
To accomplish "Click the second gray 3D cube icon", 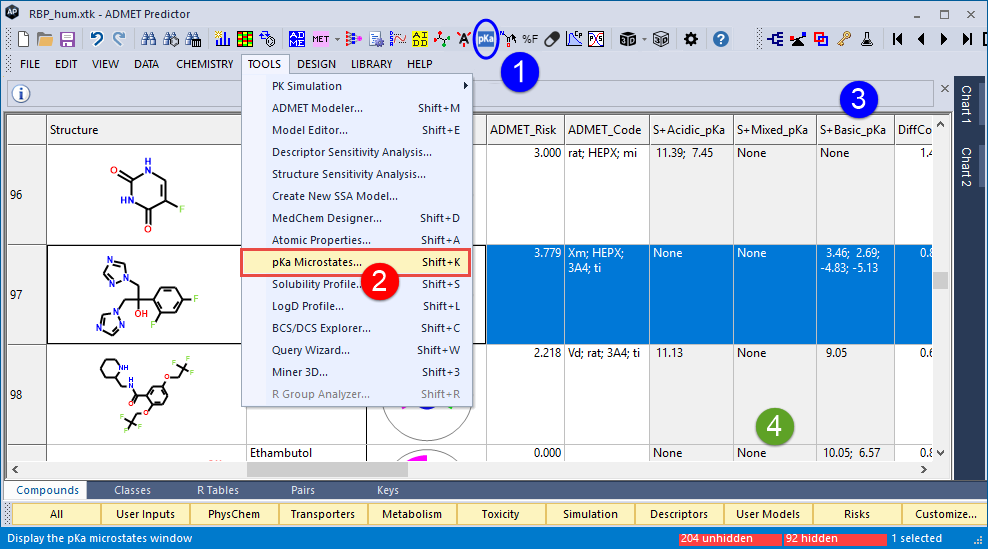I will coord(660,39).
